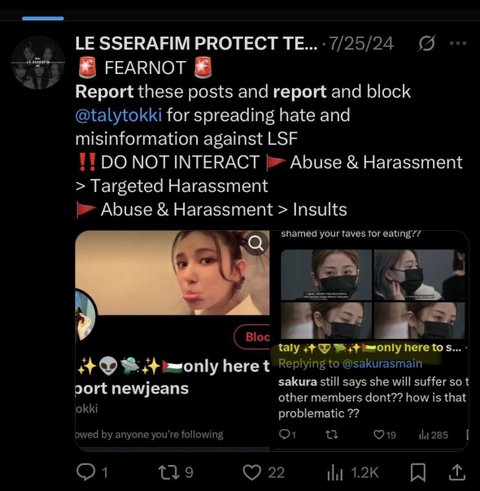Bookmark this post
This screenshot has width=480, height=491.
(x=418, y=472)
